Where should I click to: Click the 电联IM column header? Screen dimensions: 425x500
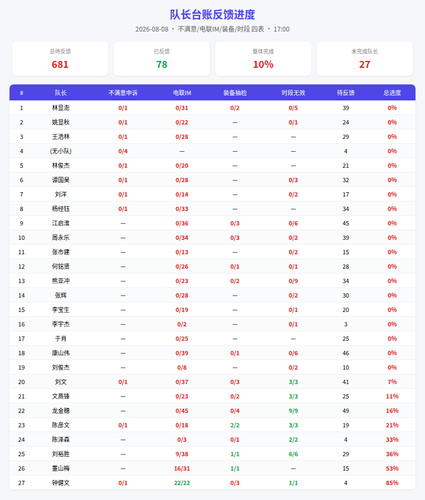click(x=182, y=93)
